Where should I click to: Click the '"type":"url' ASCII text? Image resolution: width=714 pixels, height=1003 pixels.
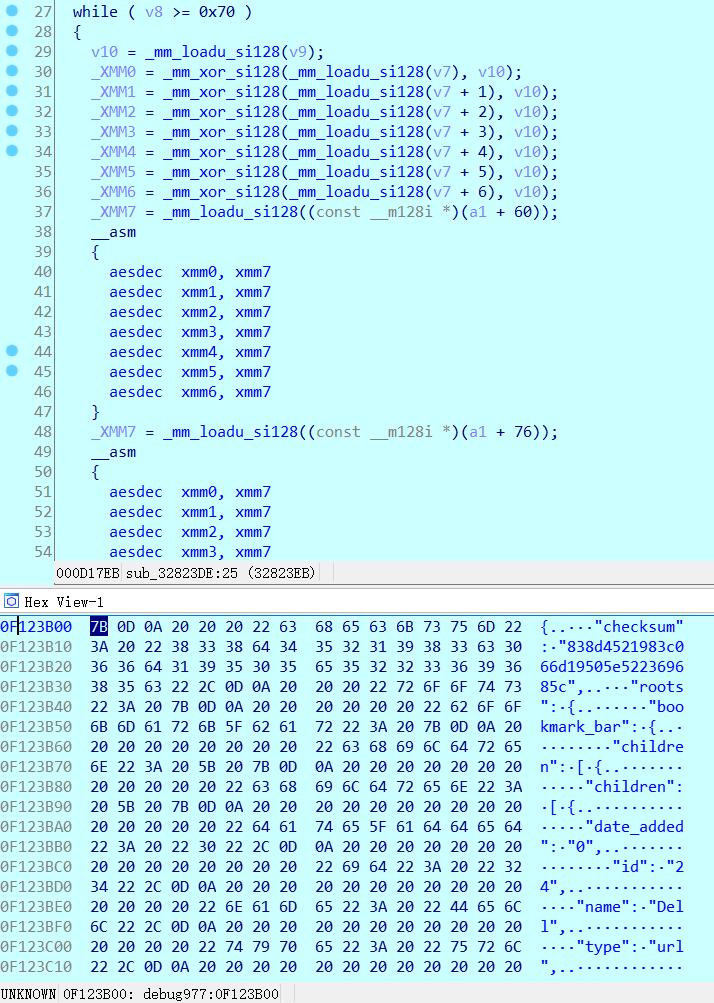tap(630, 946)
